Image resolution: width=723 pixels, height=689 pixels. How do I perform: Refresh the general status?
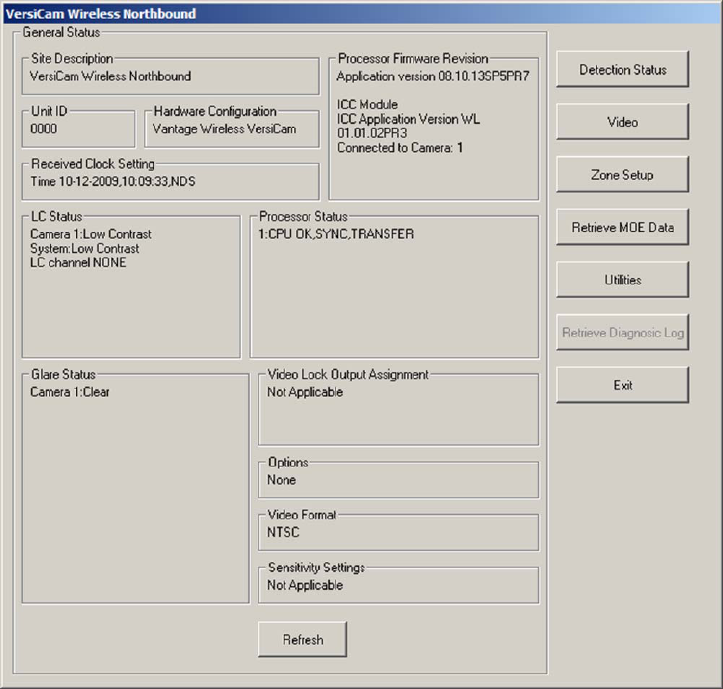(x=302, y=640)
